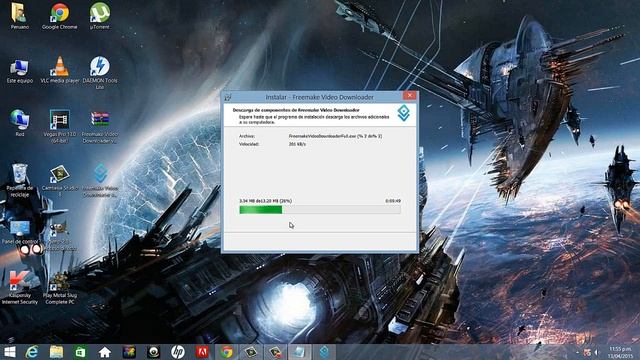The image size is (640, 360).
Task: Select the Freemake Video Downloader archive icon
Action: pyautogui.click(x=100, y=126)
